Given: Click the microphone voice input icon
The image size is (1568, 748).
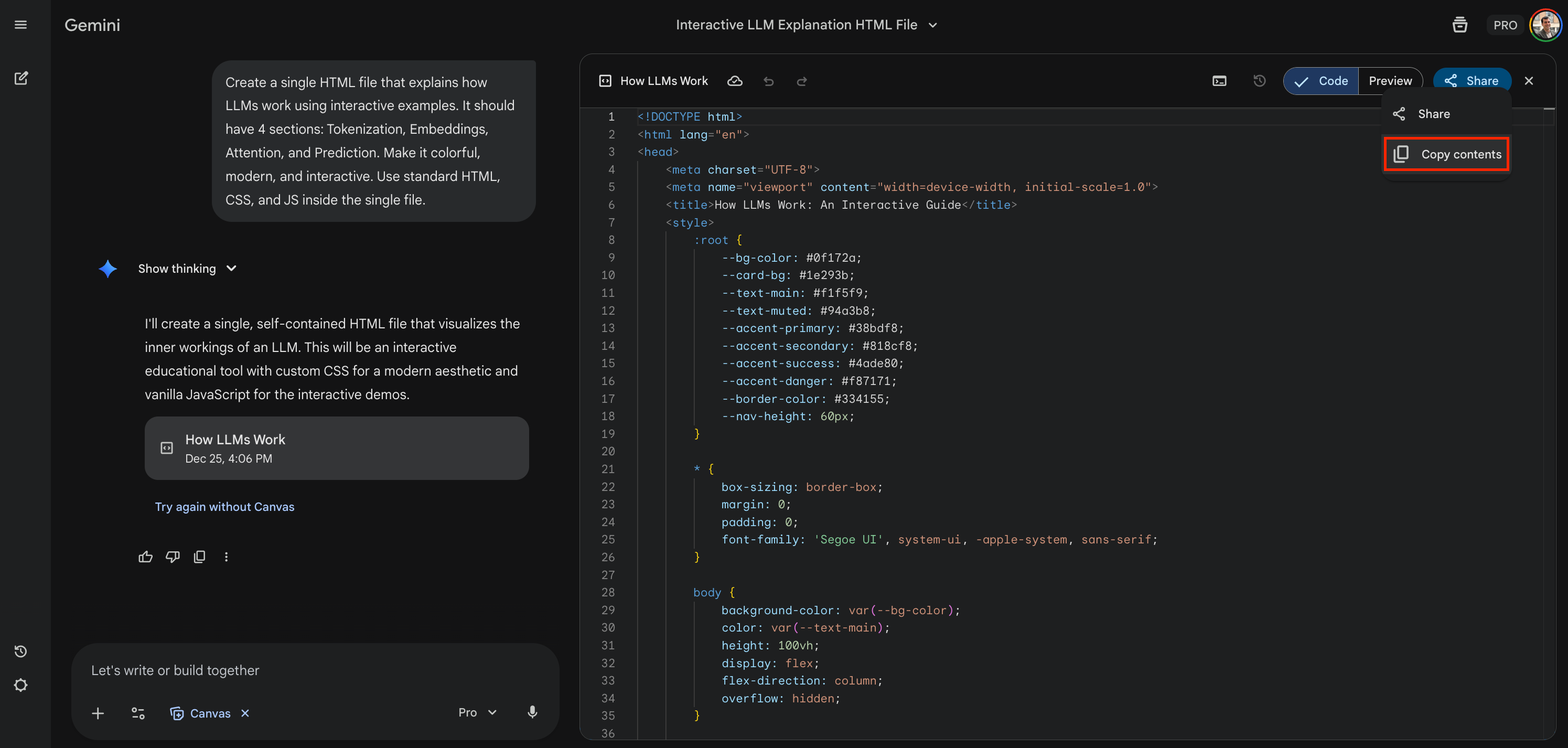Looking at the screenshot, I should [x=532, y=712].
